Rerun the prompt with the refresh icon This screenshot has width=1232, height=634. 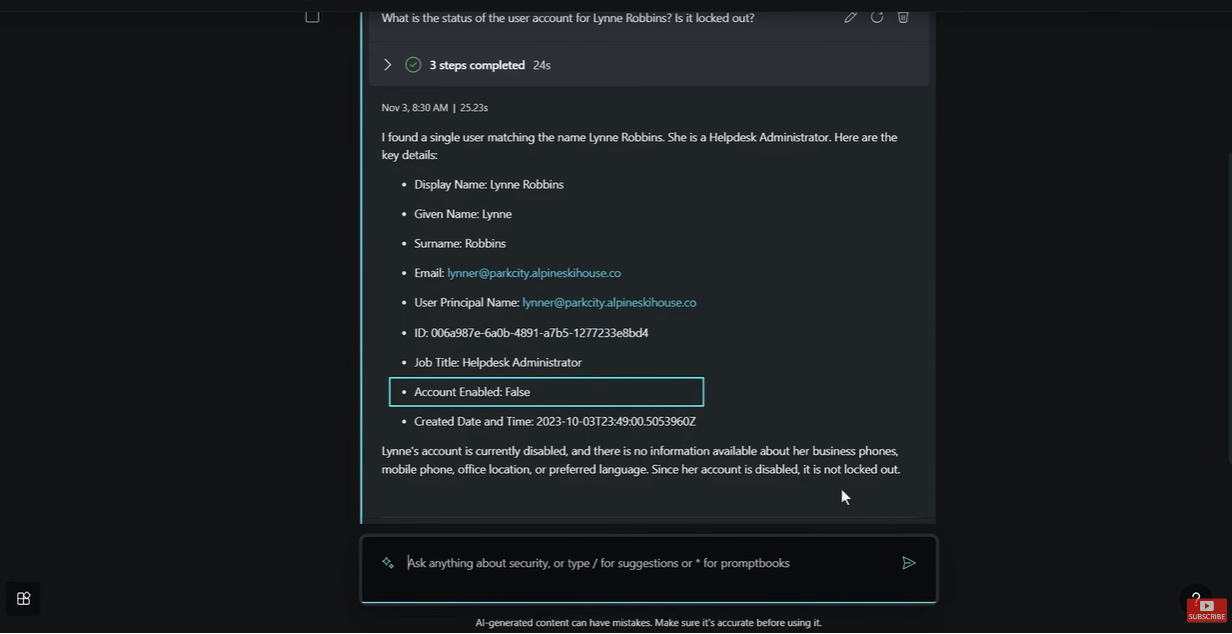pos(877,17)
